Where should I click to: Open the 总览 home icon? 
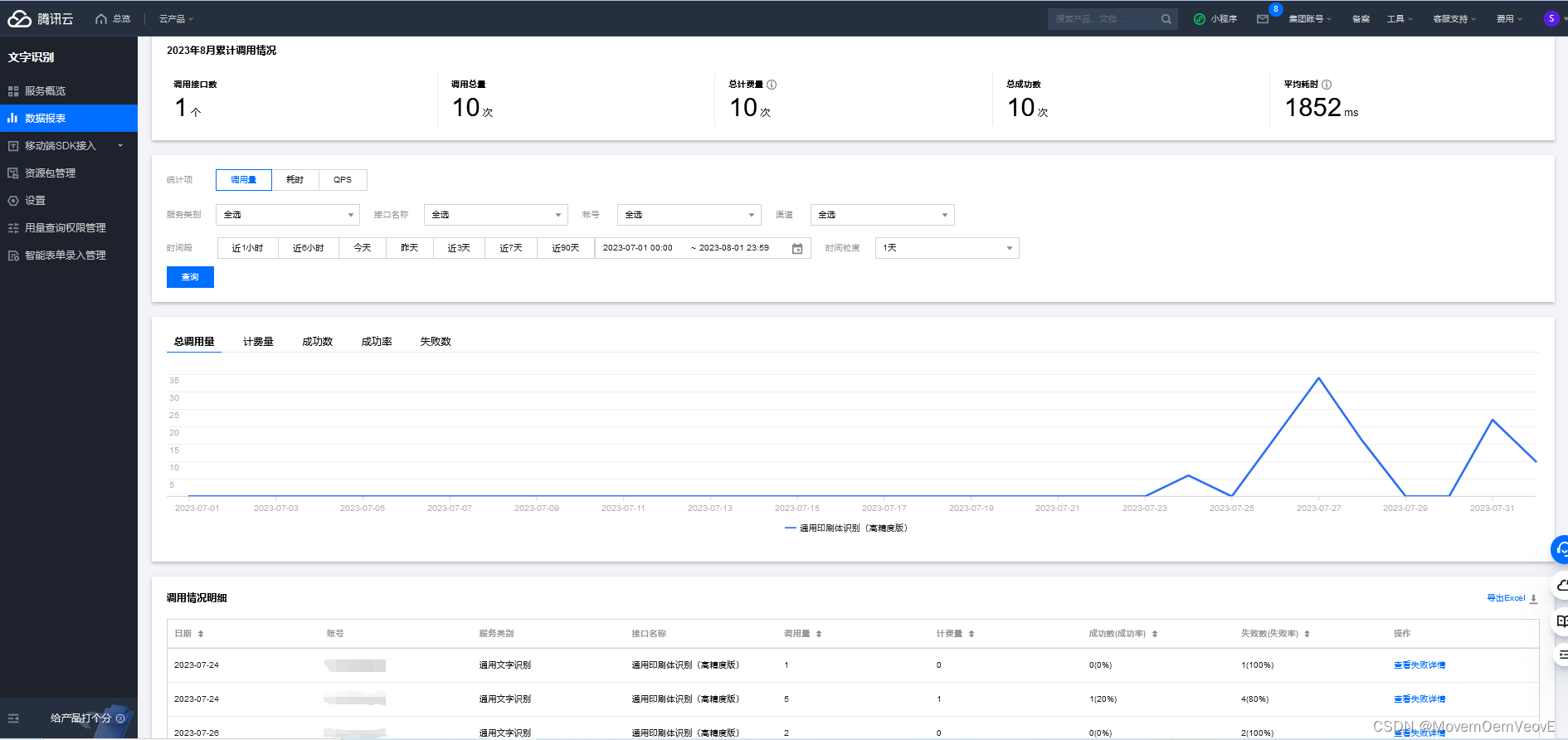[101, 18]
